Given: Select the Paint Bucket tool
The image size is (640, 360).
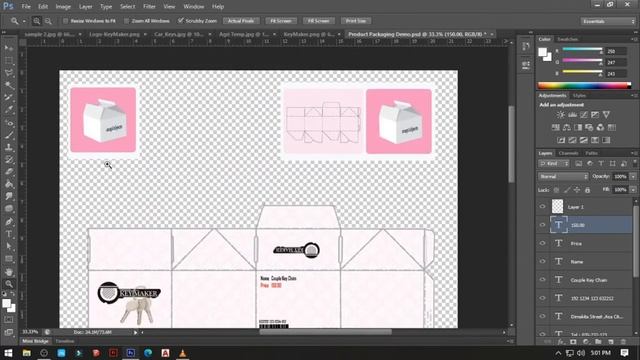Looking at the screenshot, I should [9, 184].
